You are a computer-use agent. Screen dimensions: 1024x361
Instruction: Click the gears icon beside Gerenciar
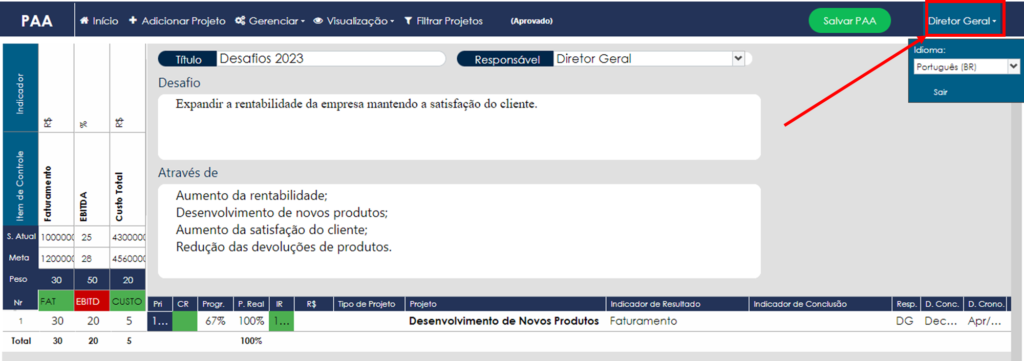pyautogui.click(x=240, y=21)
